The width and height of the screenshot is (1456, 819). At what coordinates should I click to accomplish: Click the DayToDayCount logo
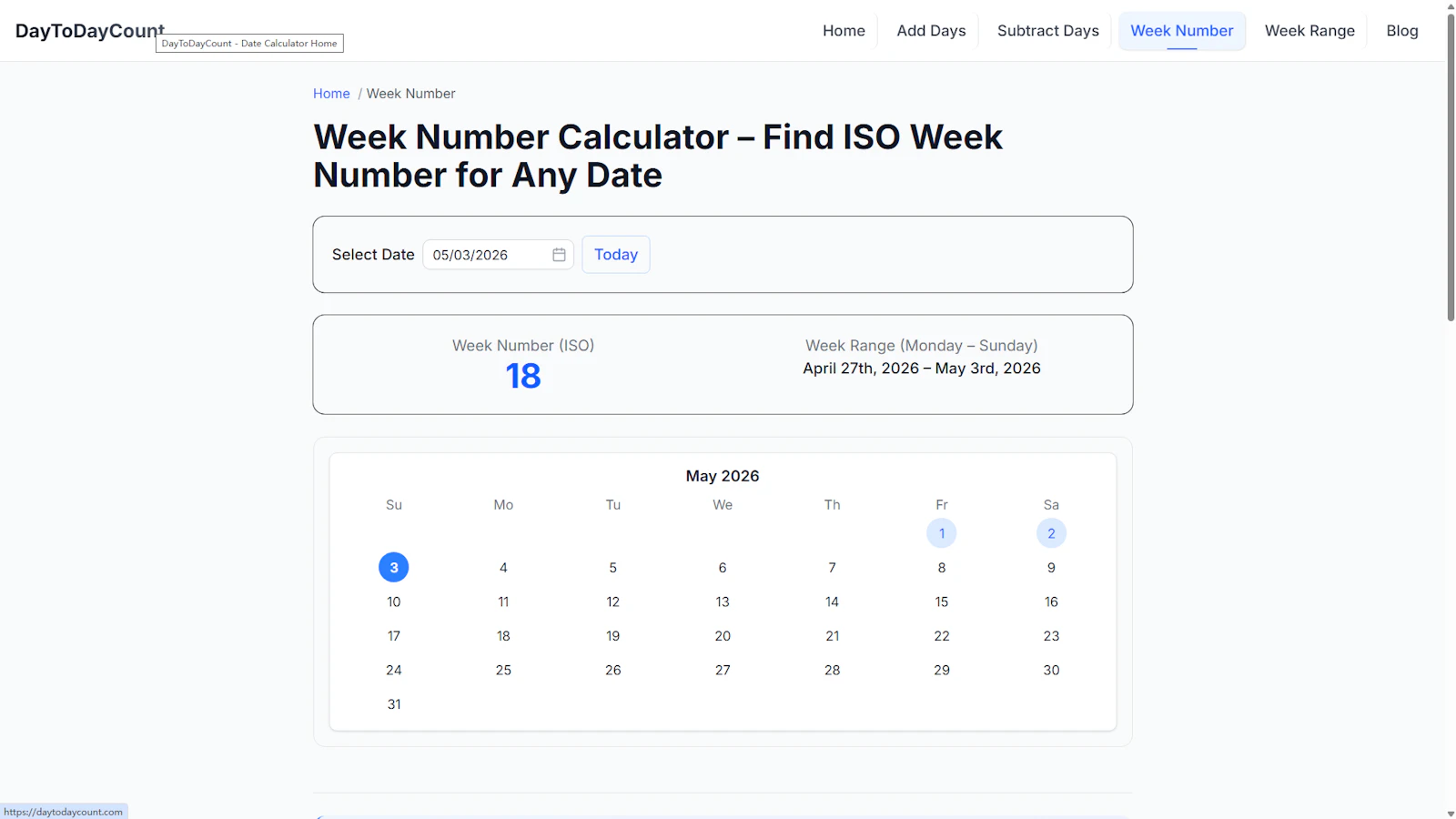coord(90,31)
